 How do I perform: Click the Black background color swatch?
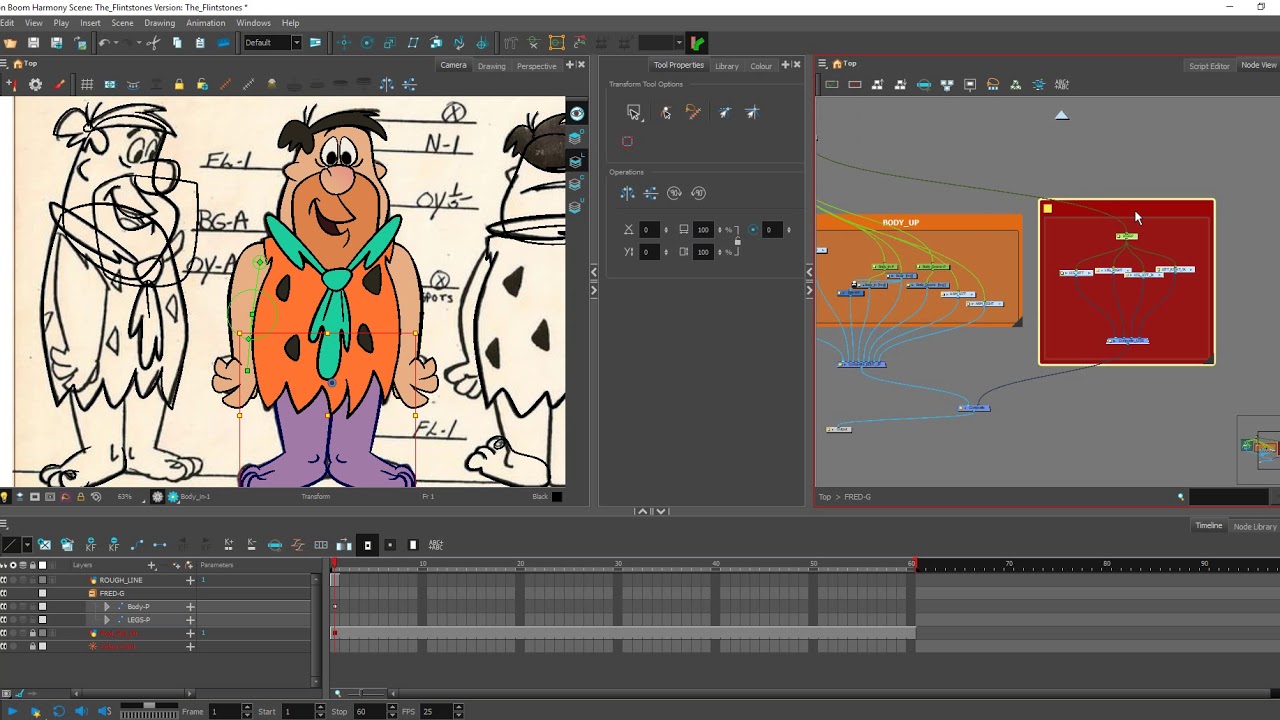(x=557, y=497)
